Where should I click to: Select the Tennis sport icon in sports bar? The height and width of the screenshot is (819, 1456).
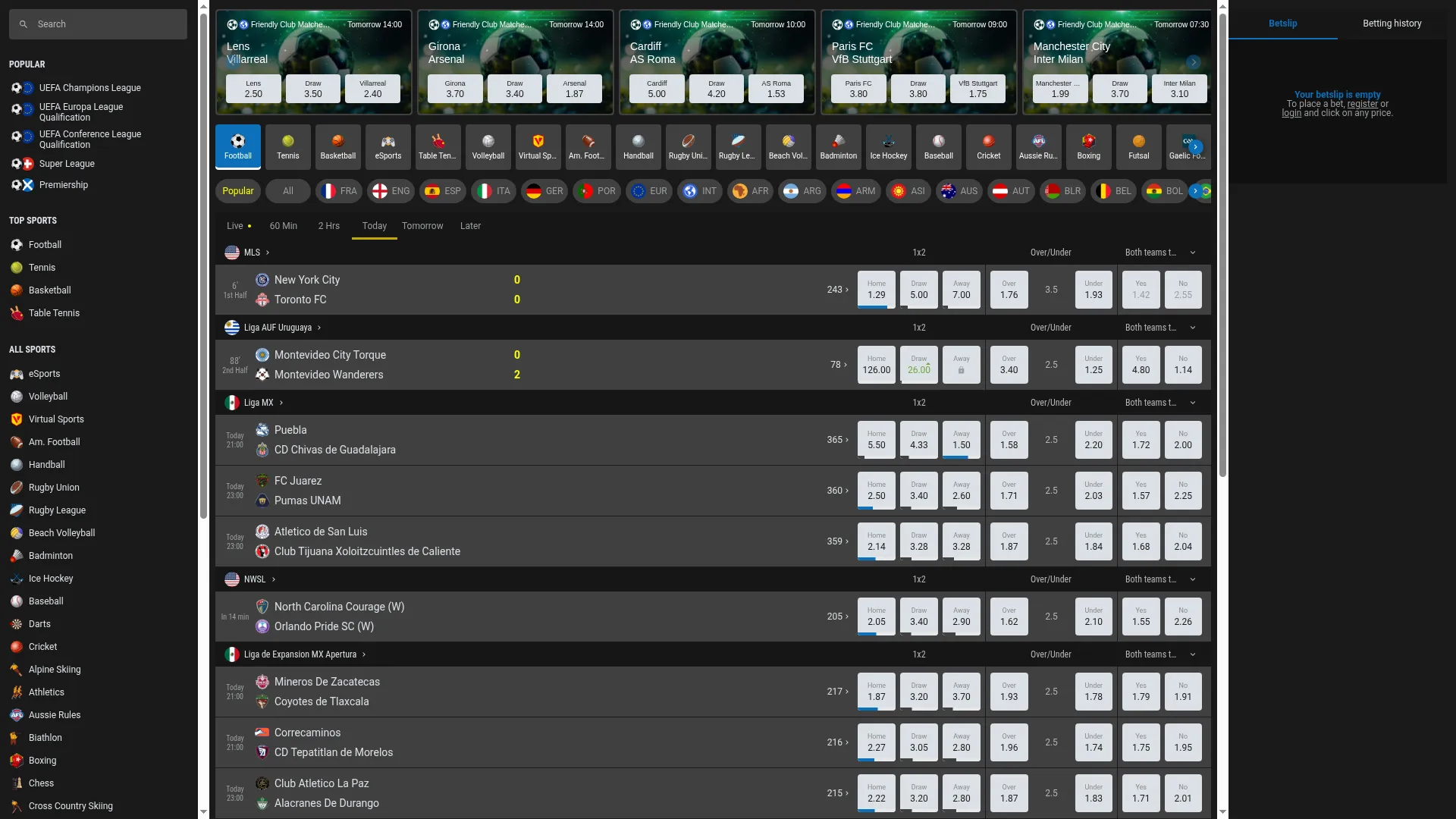point(288,146)
